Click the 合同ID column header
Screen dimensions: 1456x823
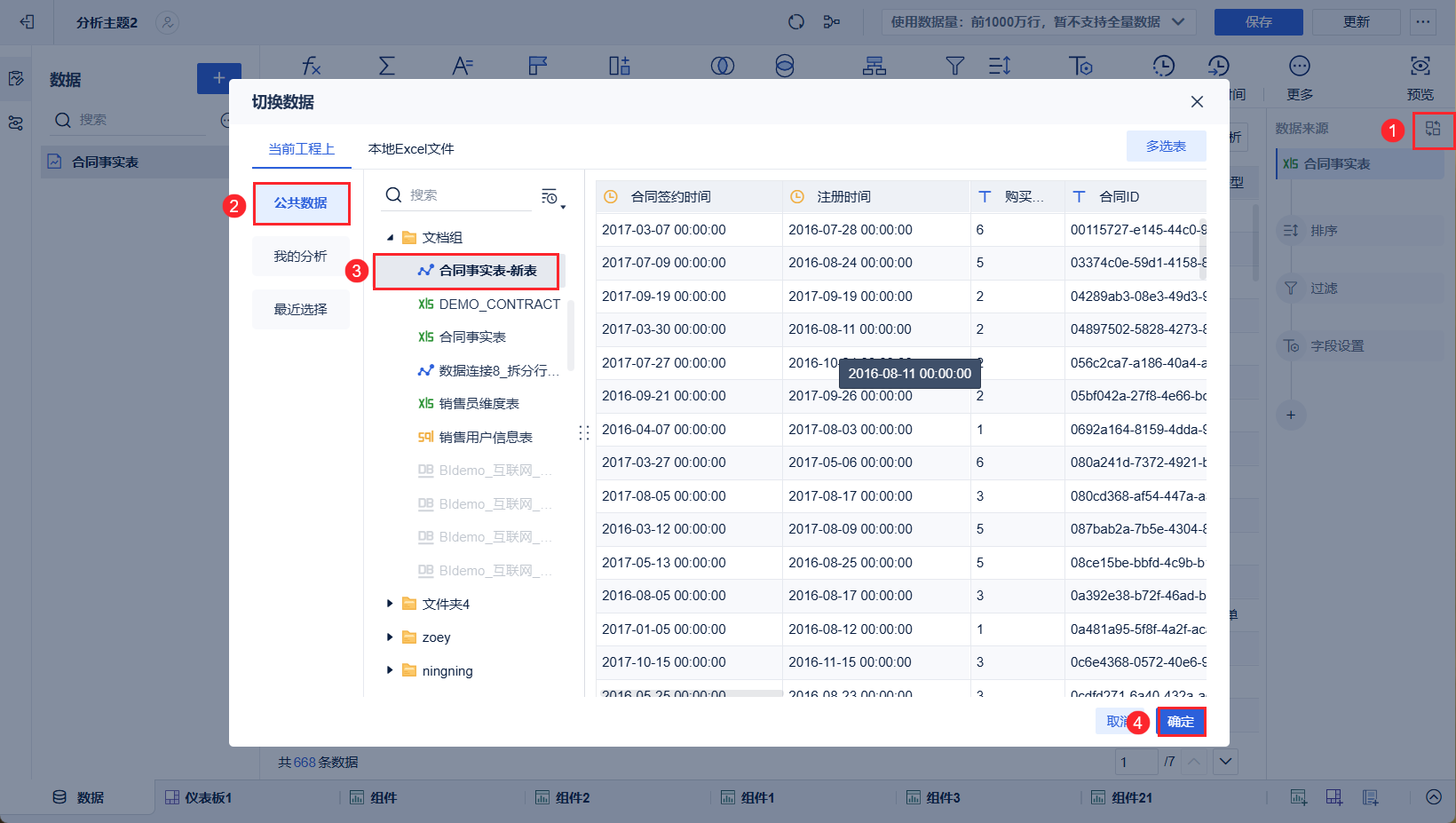[x=1136, y=197]
